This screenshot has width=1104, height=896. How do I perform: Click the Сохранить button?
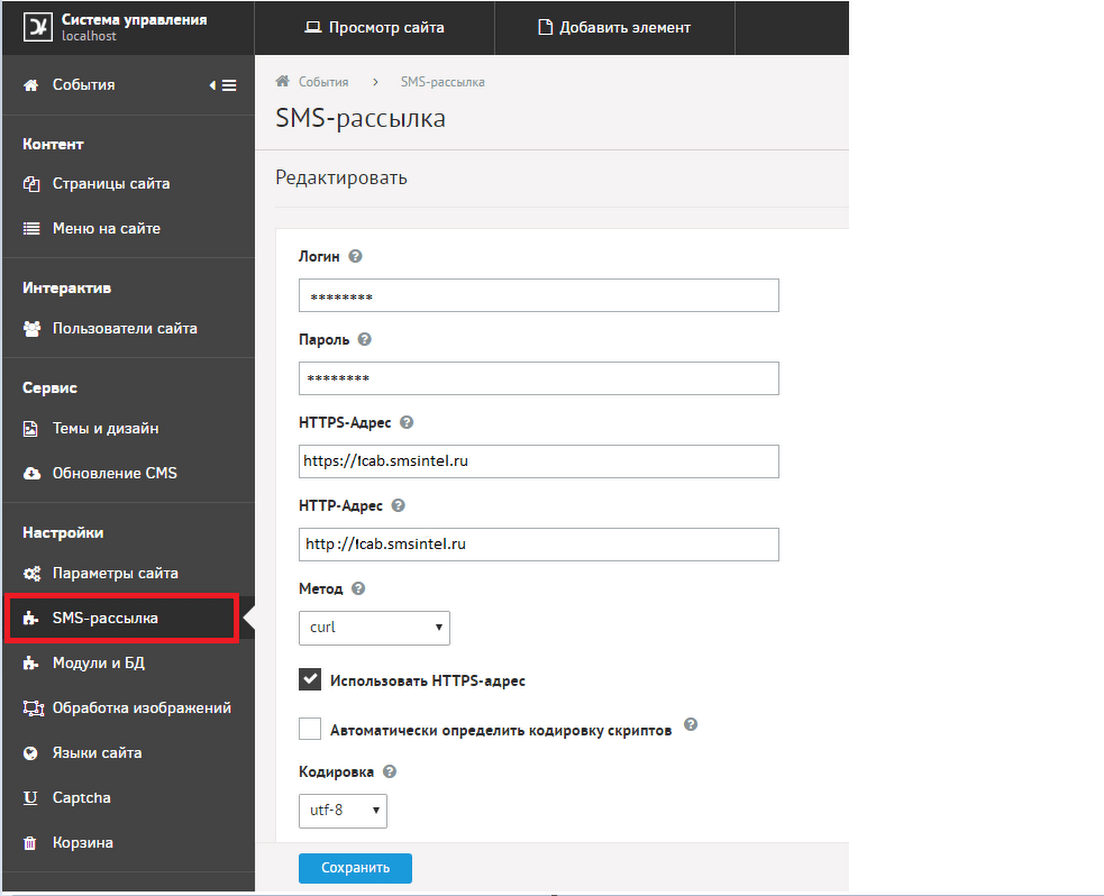[355, 868]
